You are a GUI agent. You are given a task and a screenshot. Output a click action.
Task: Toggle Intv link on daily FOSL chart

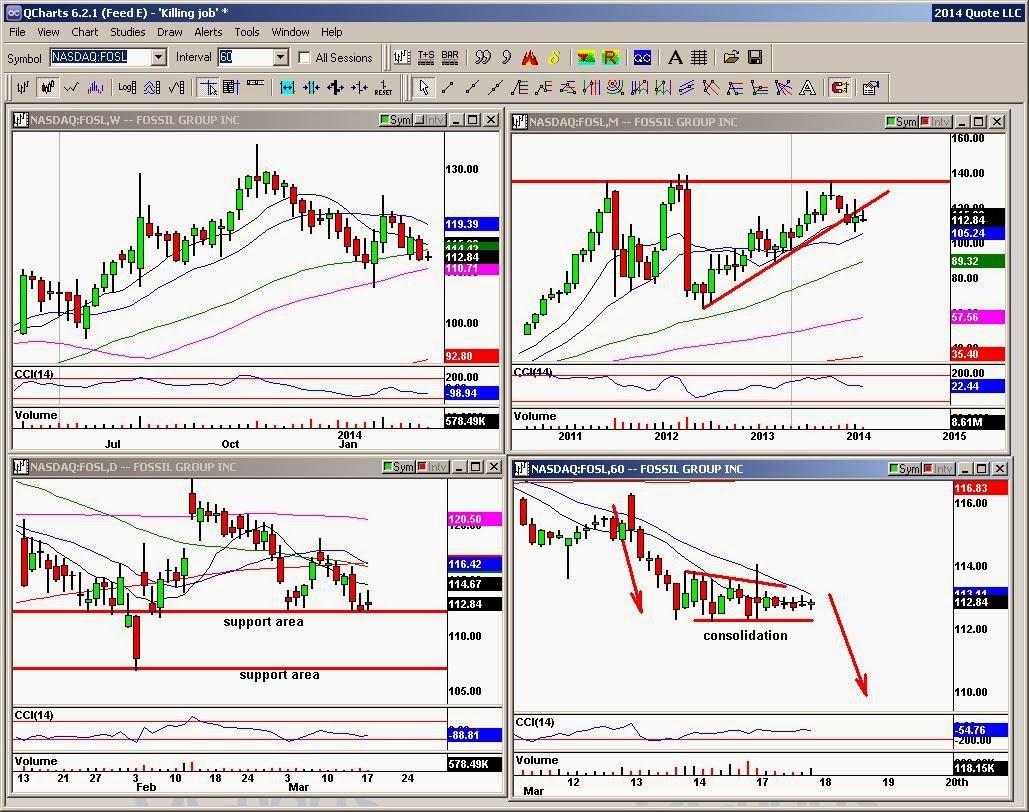[432, 467]
